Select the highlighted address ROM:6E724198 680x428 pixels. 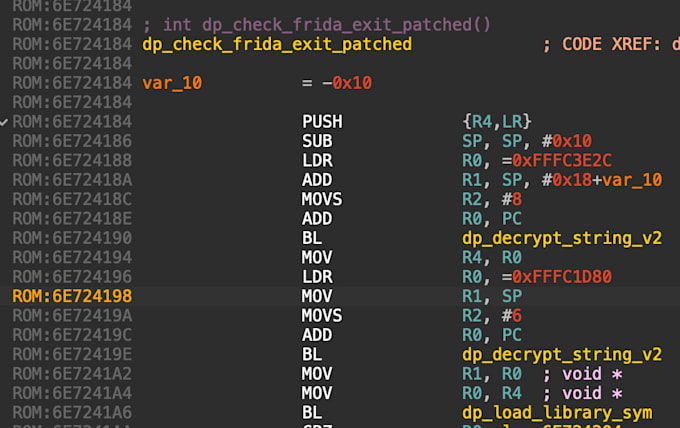pyautogui.click(x=72, y=296)
